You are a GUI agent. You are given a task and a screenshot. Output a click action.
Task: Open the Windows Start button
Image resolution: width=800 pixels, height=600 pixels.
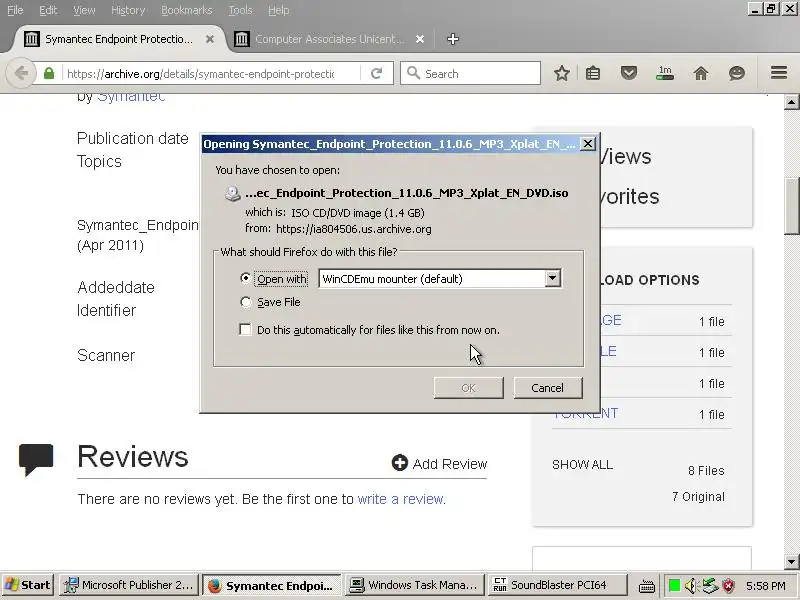[x=28, y=585]
